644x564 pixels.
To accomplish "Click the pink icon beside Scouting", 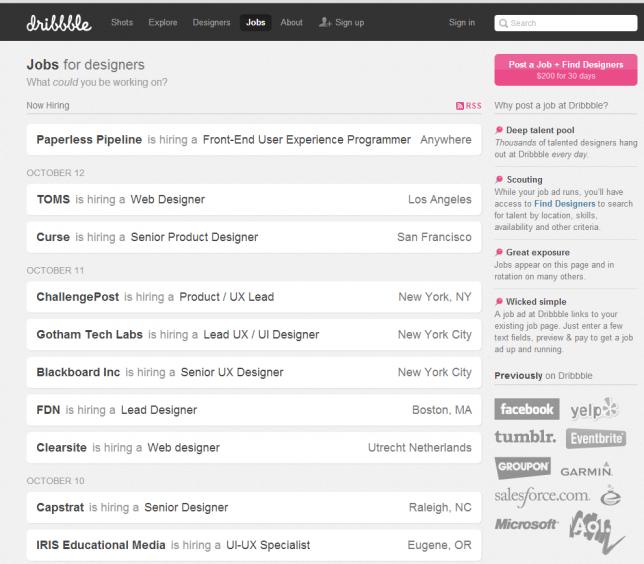I will [x=499, y=180].
